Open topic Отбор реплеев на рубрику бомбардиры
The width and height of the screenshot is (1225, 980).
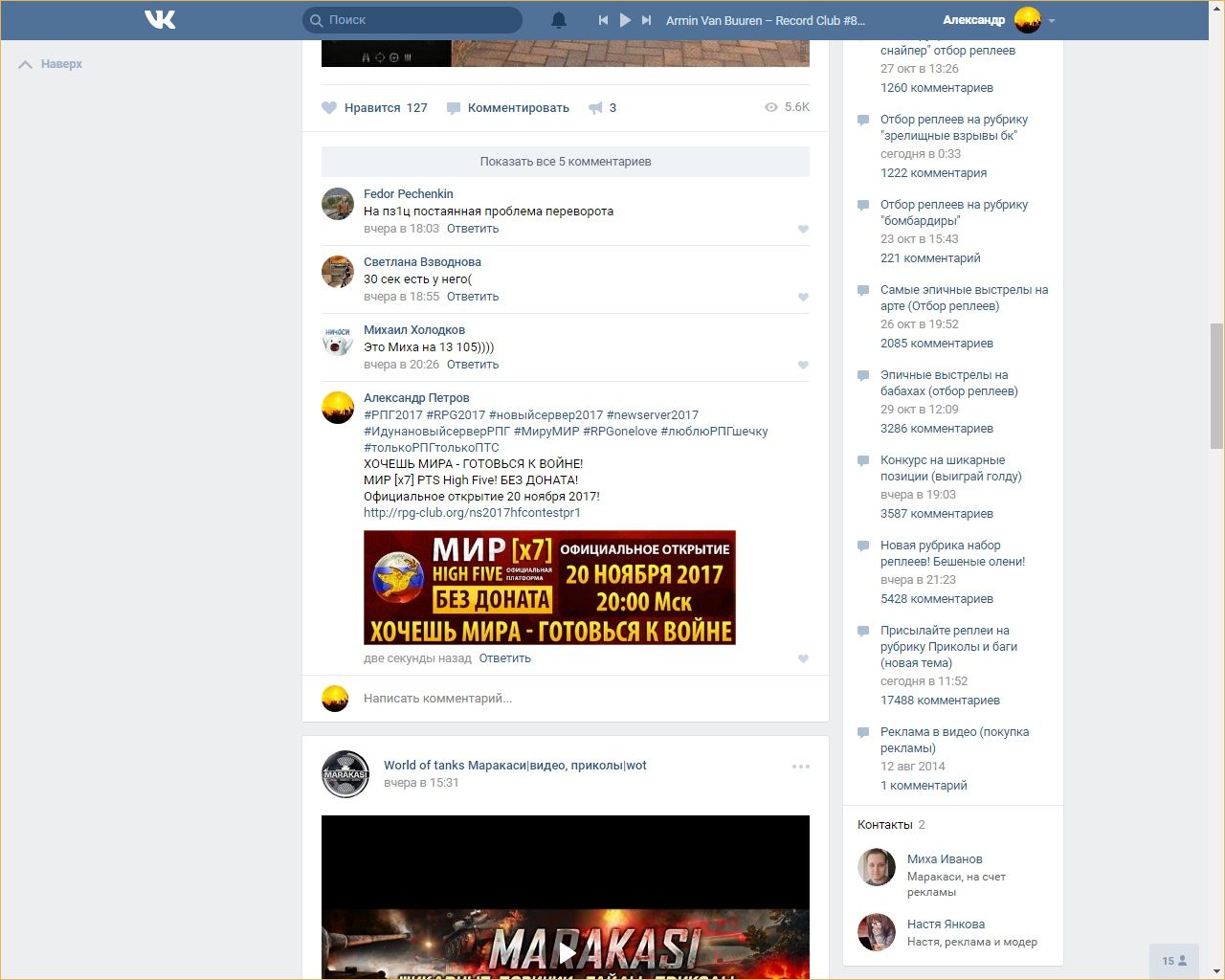[954, 212]
